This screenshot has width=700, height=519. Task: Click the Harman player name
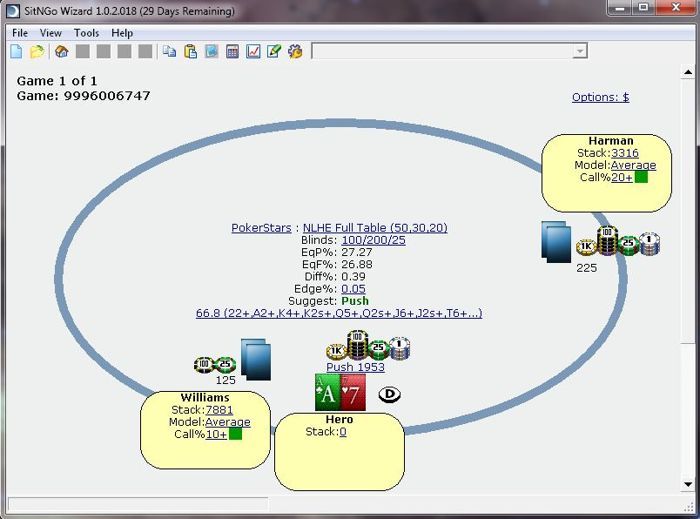[611, 141]
